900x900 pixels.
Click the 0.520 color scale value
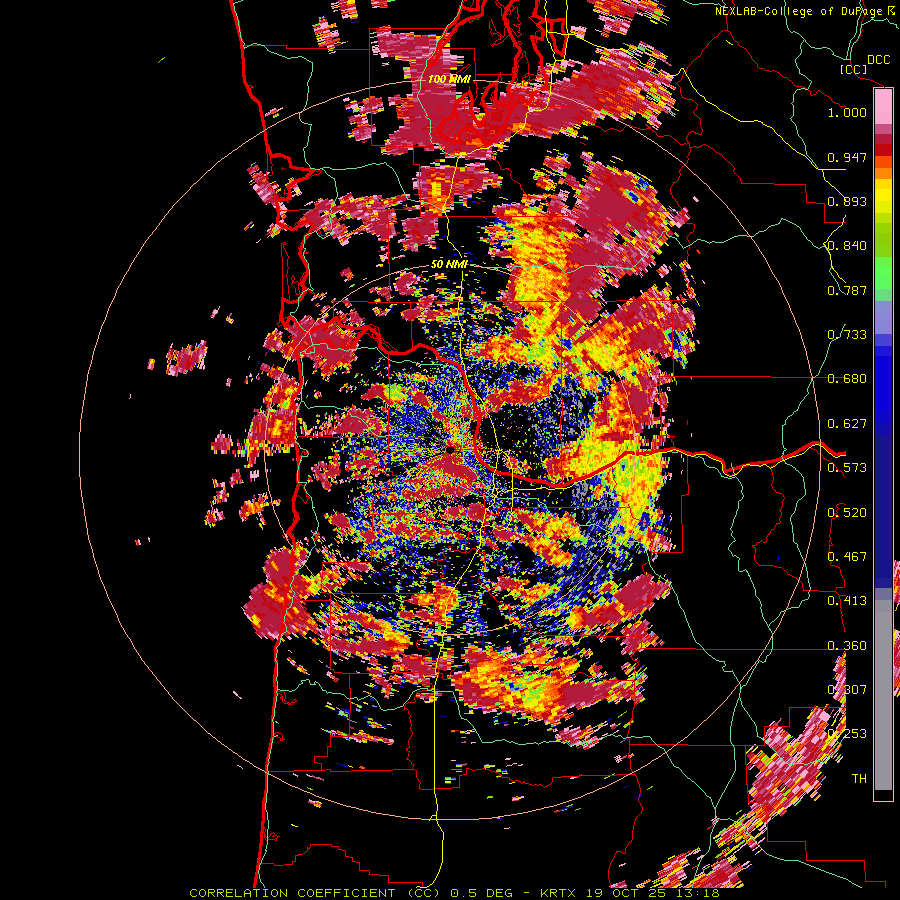[x=847, y=513]
